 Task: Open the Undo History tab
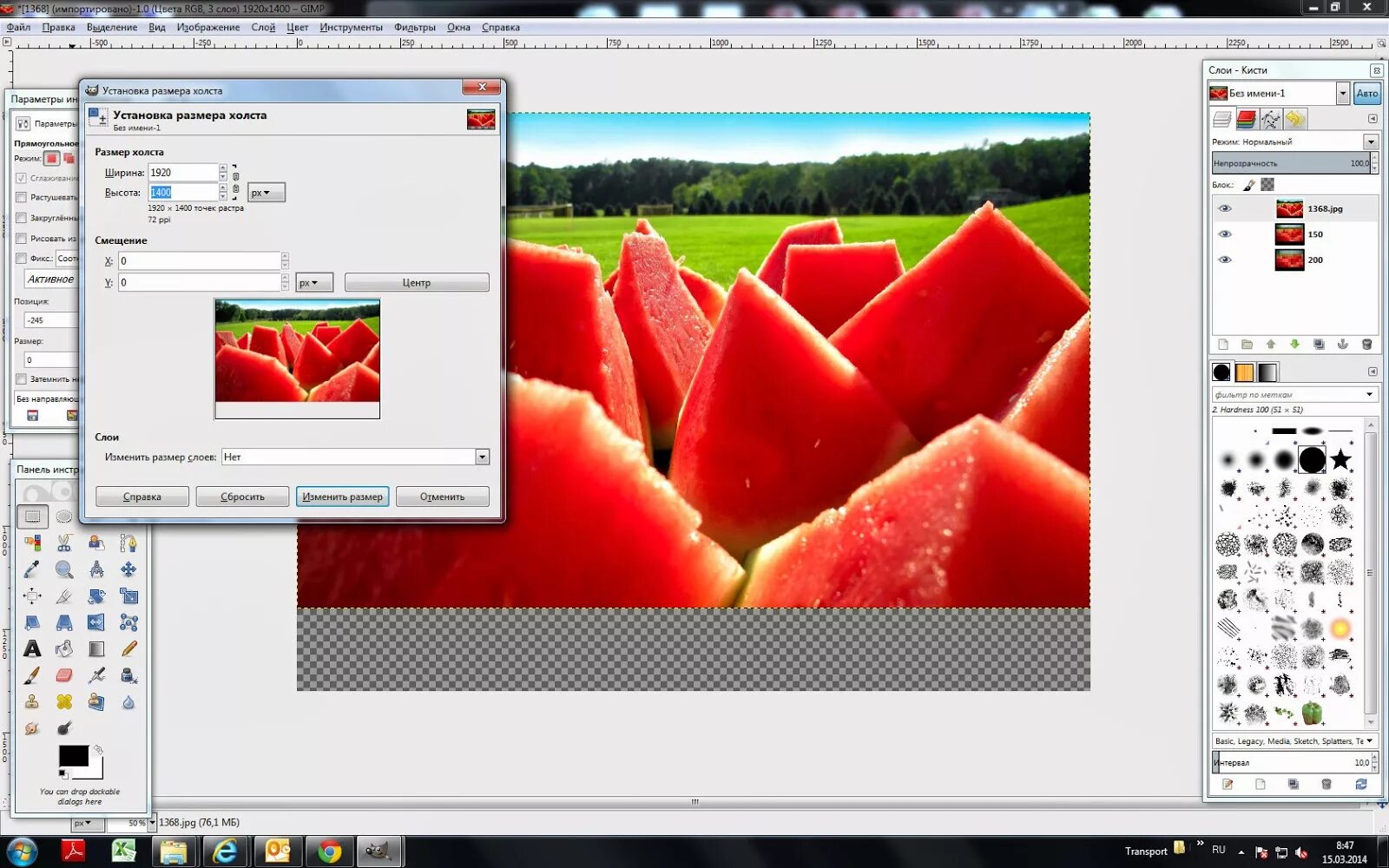coord(1294,119)
